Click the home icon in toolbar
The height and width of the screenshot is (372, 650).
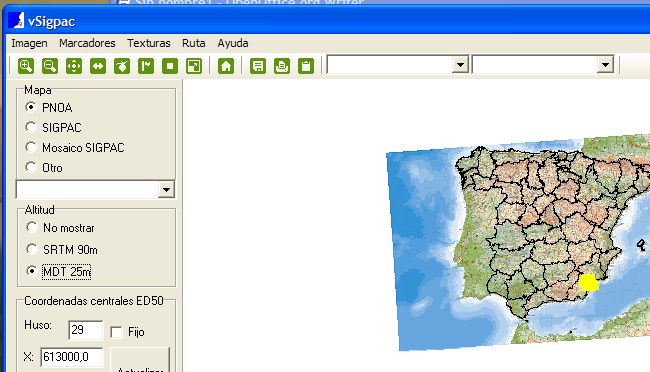226,66
